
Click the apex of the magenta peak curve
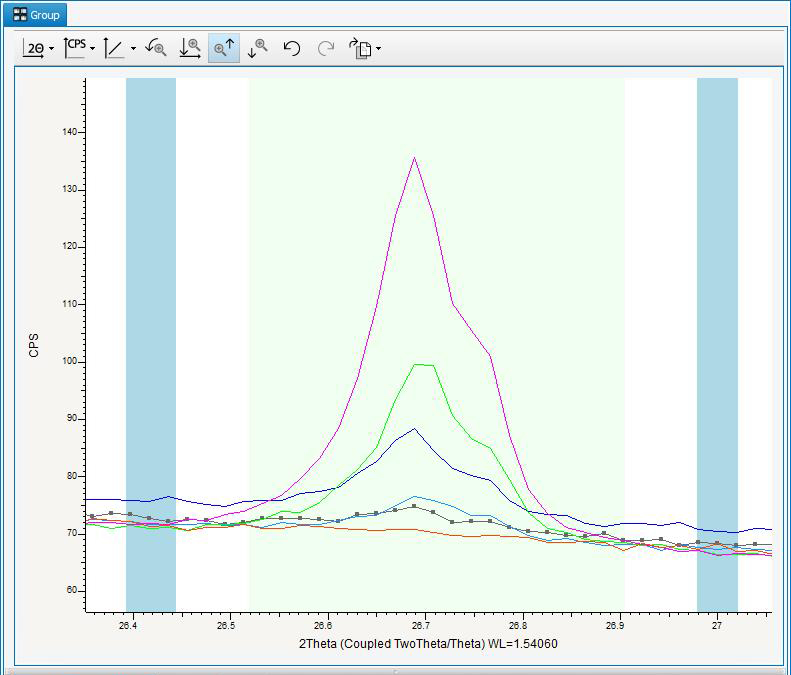[x=414, y=158]
